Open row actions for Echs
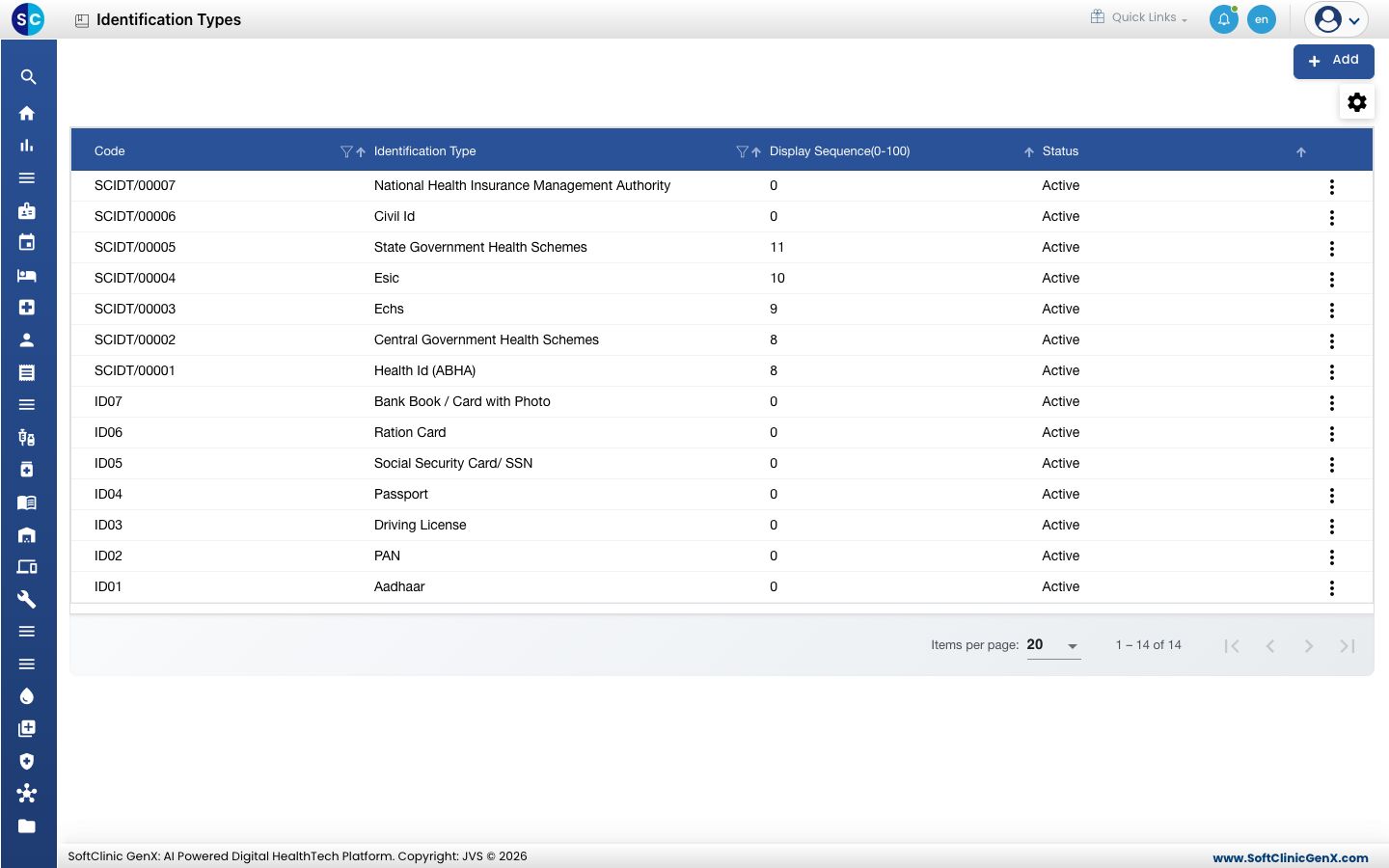1389x868 pixels. click(x=1332, y=311)
